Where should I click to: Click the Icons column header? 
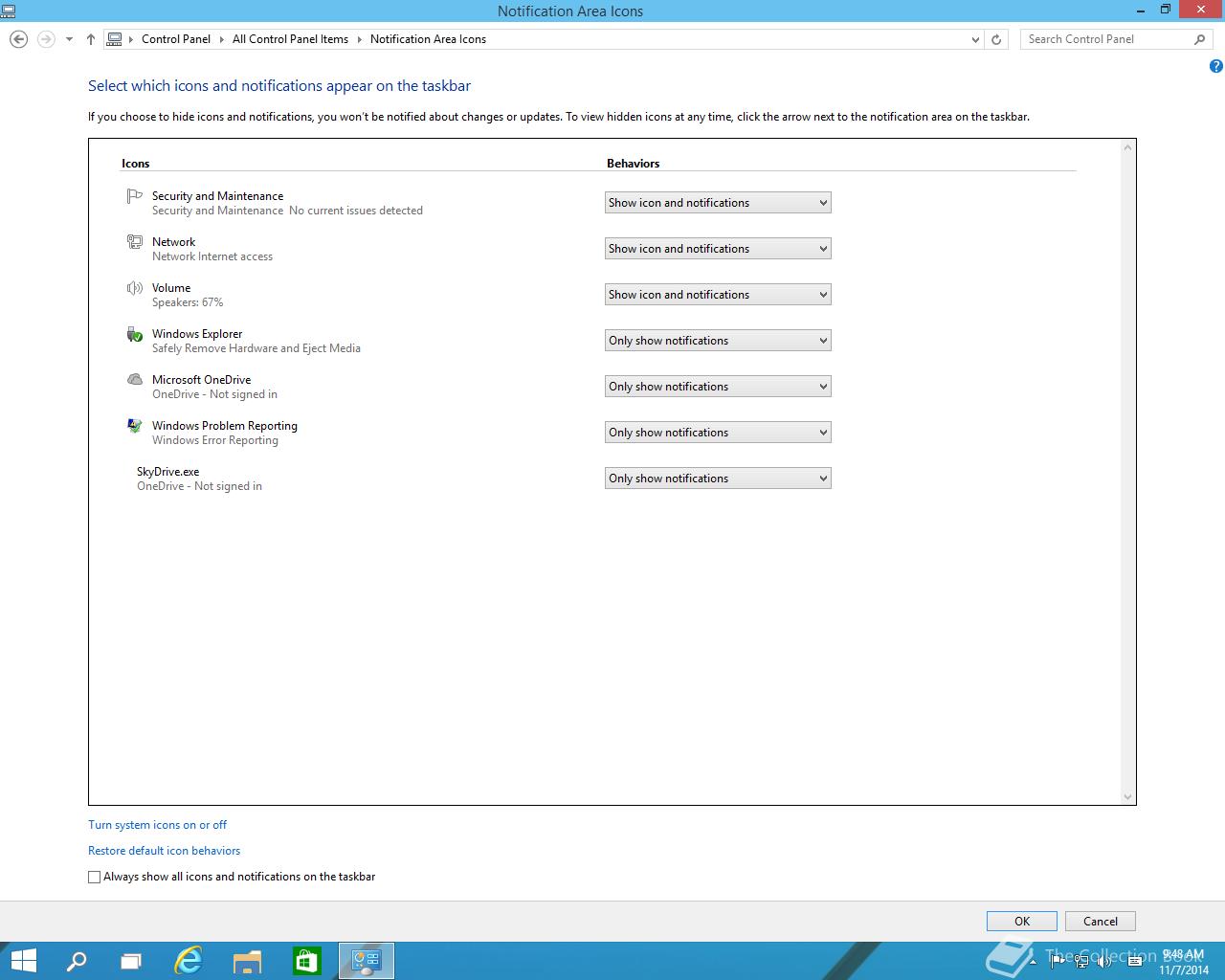tap(136, 164)
